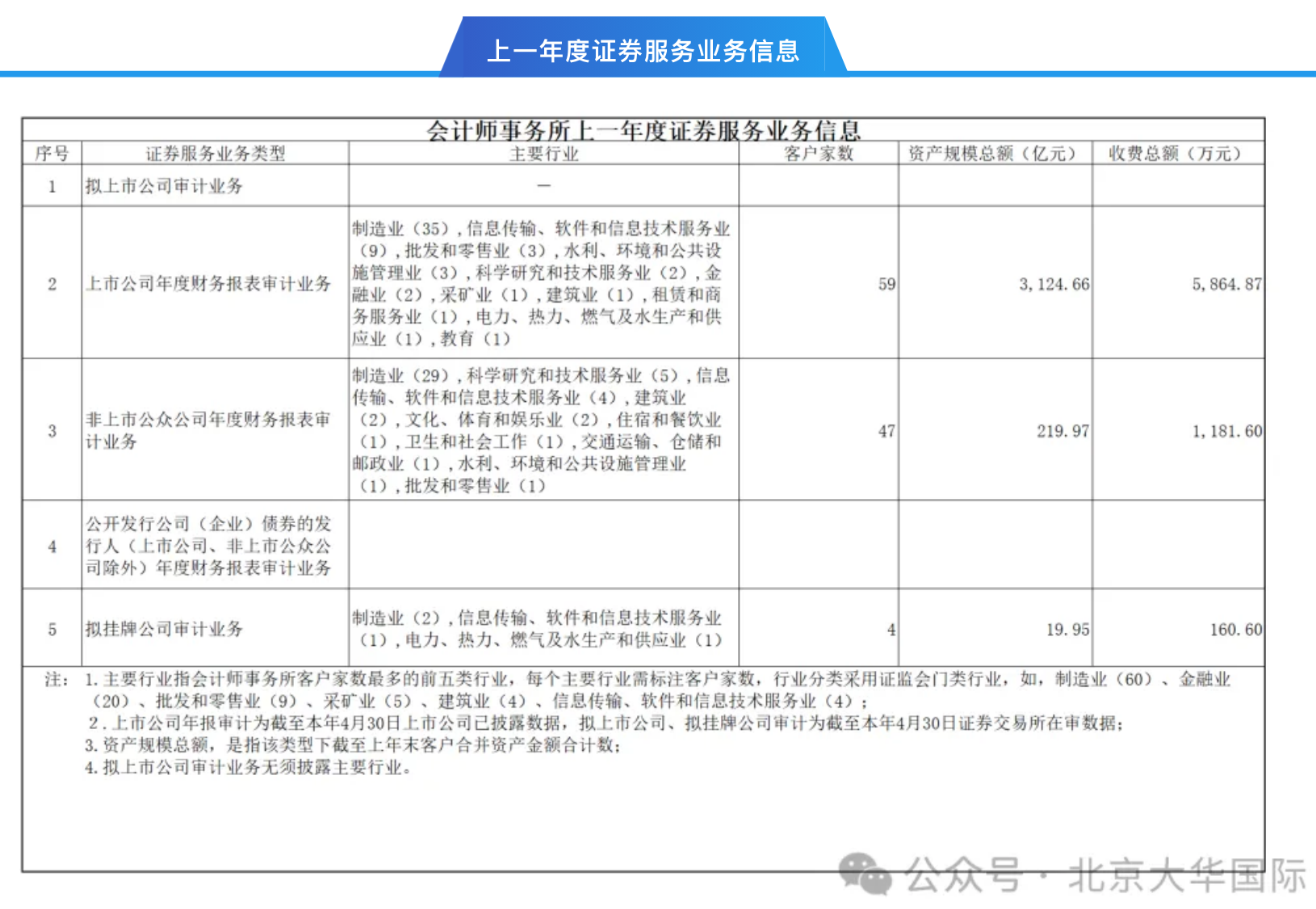The height and width of the screenshot is (909, 1316).
Task: Click the 资产规模总额（亿元） column header
Action: coord(995,153)
